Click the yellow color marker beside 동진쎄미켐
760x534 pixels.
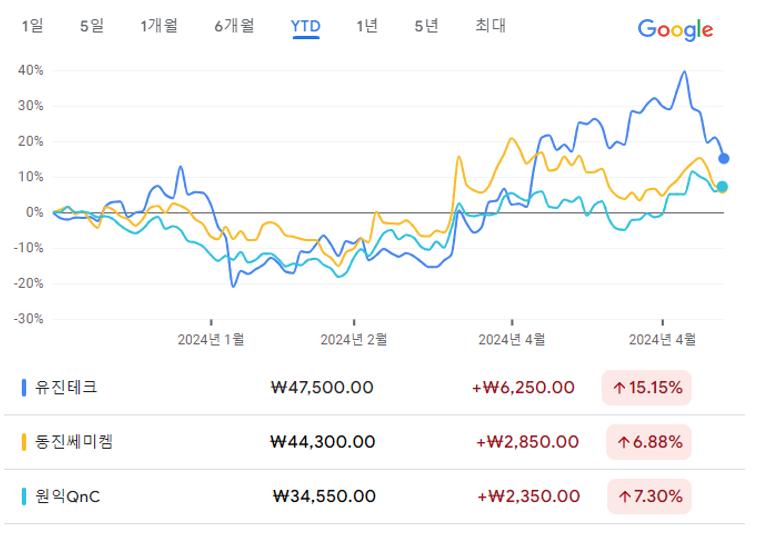[24, 442]
